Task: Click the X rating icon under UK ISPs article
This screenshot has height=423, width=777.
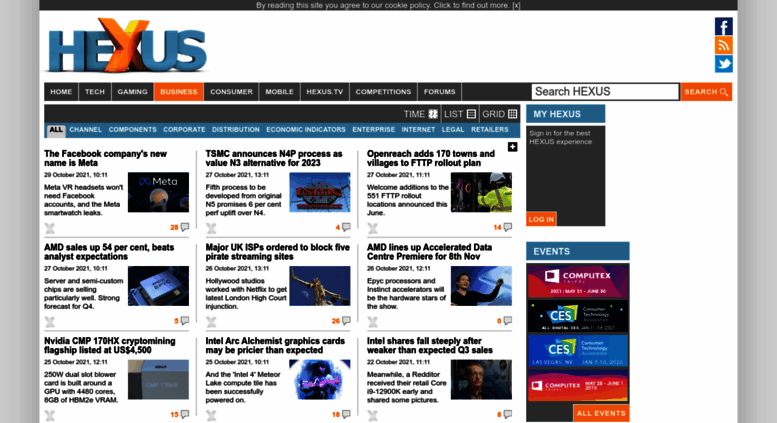Action: click(211, 322)
